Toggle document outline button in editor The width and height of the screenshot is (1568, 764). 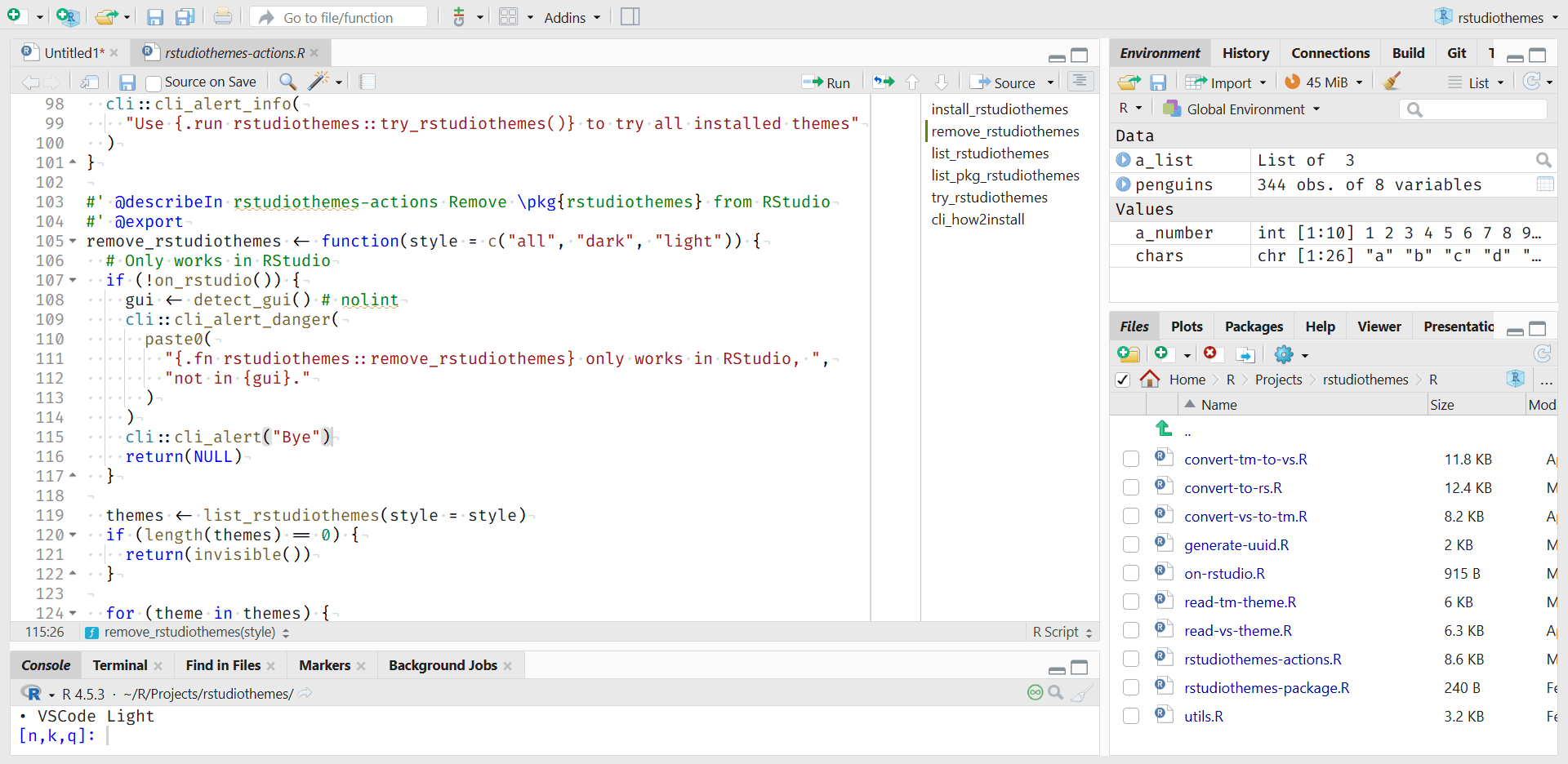click(1080, 82)
